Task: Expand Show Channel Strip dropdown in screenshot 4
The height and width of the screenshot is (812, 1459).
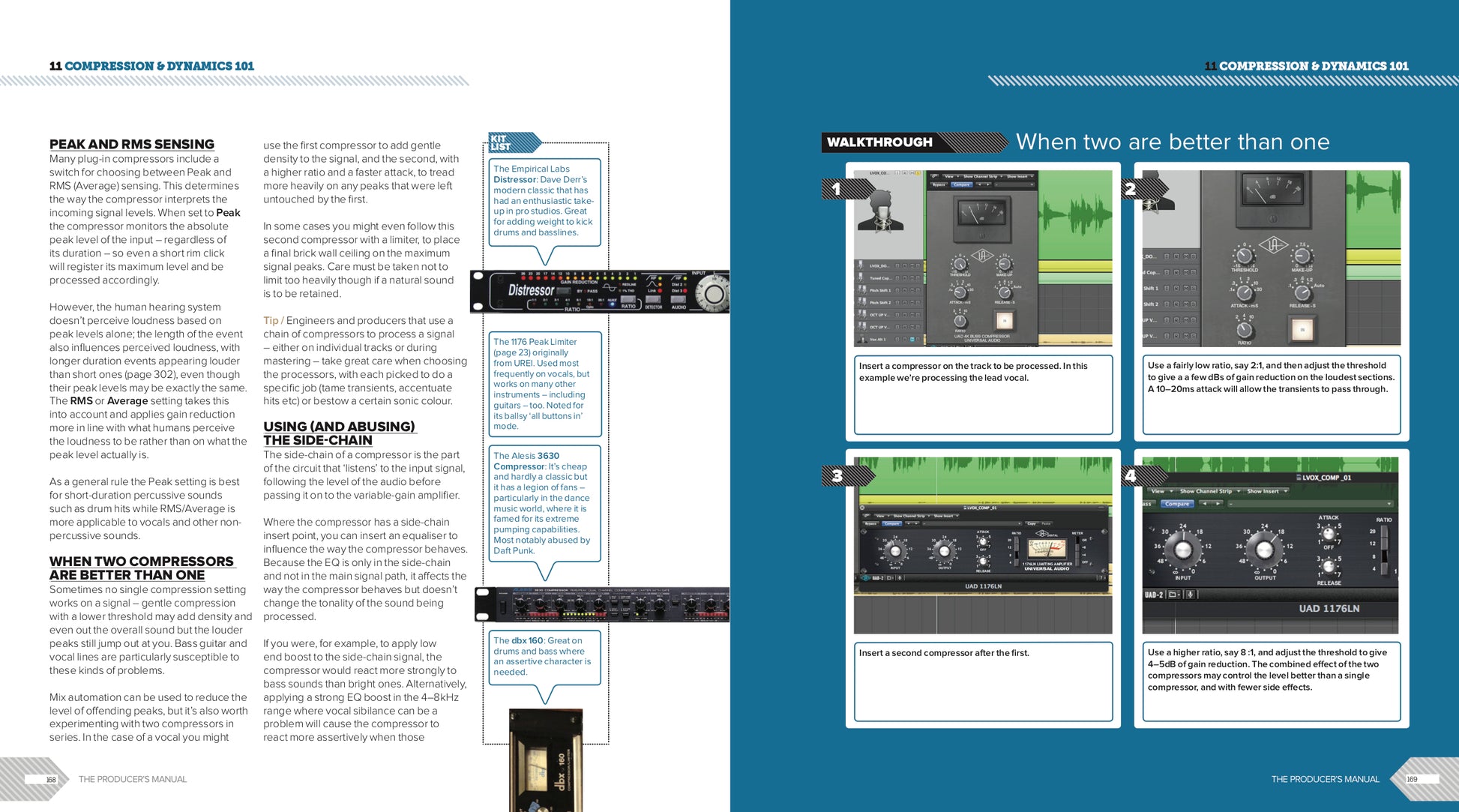Action: [x=1208, y=491]
